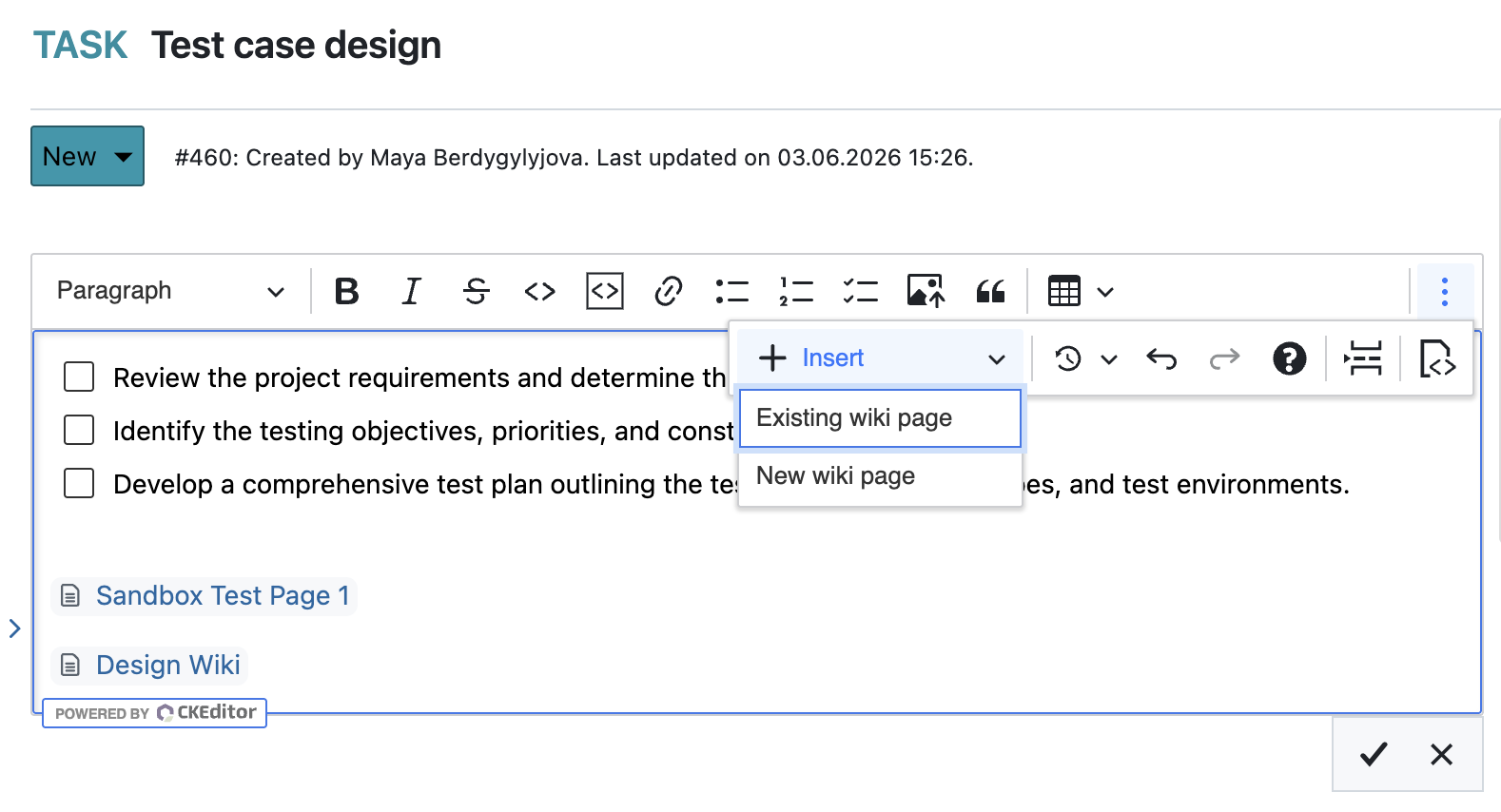This screenshot has width=1501, height=812.
Task: Expand the left sidebar chevron
Action: [x=14, y=628]
